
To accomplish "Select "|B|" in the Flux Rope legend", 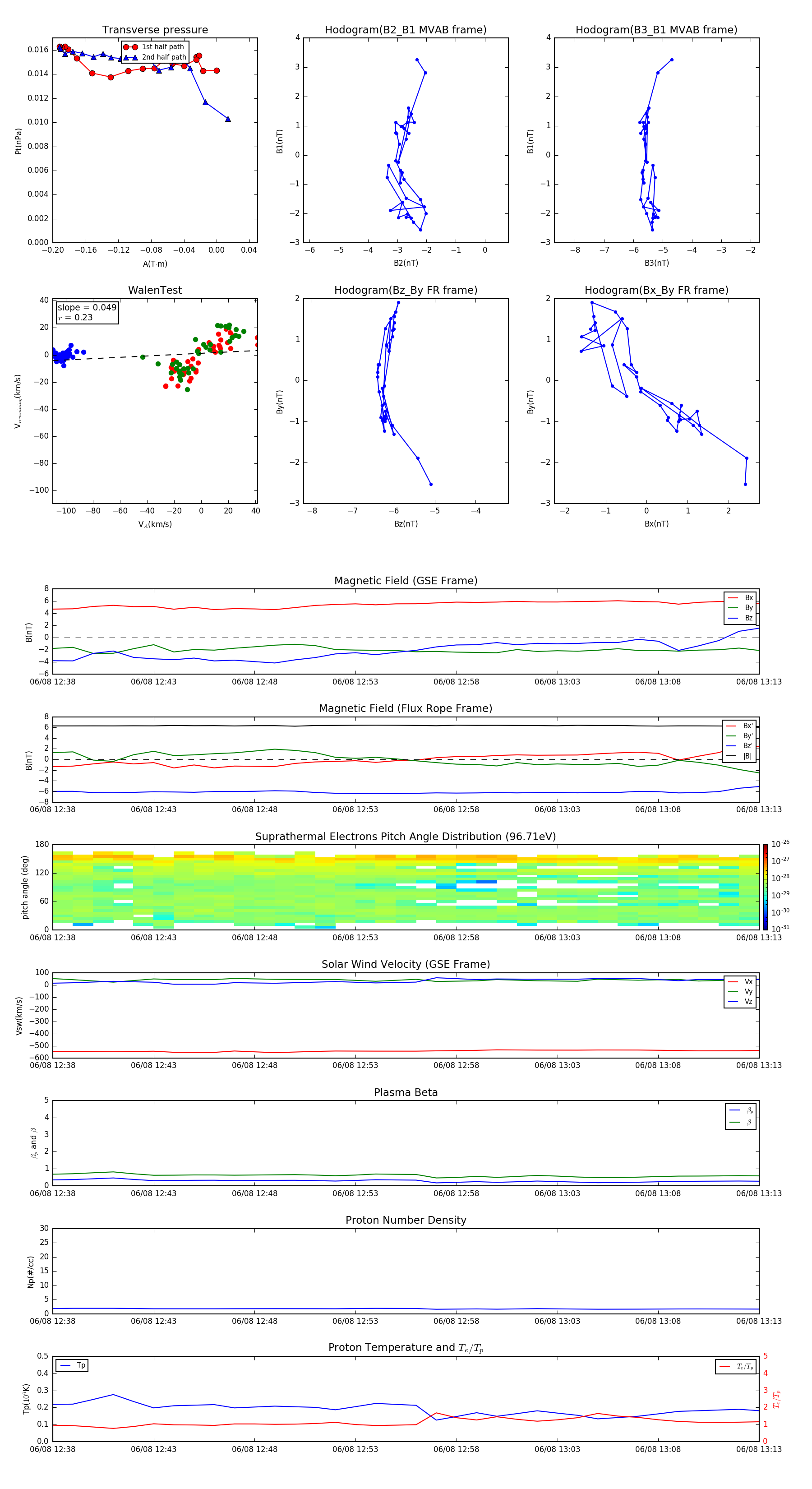I will point(739,756).
